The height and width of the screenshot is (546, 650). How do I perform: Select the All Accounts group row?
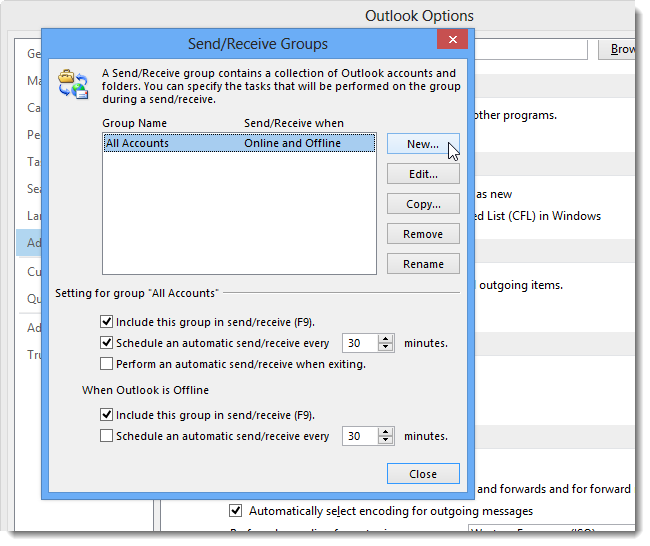[239, 143]
